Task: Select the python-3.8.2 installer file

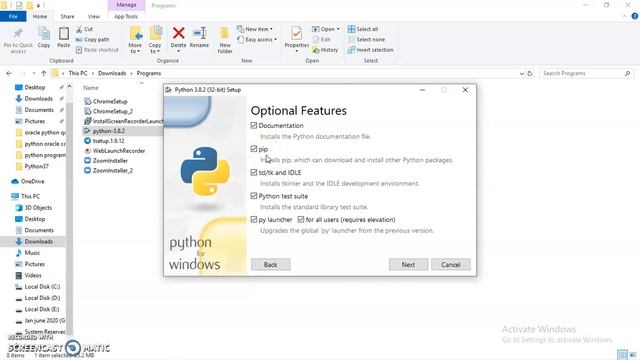Action: (104, 131)
